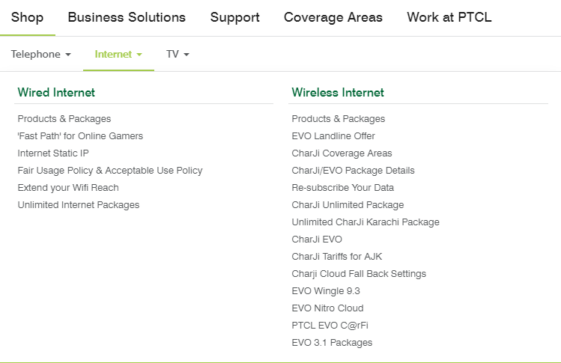
Task: Open Wireless Internet Products & Packages
Action: (x=338, y=119)
